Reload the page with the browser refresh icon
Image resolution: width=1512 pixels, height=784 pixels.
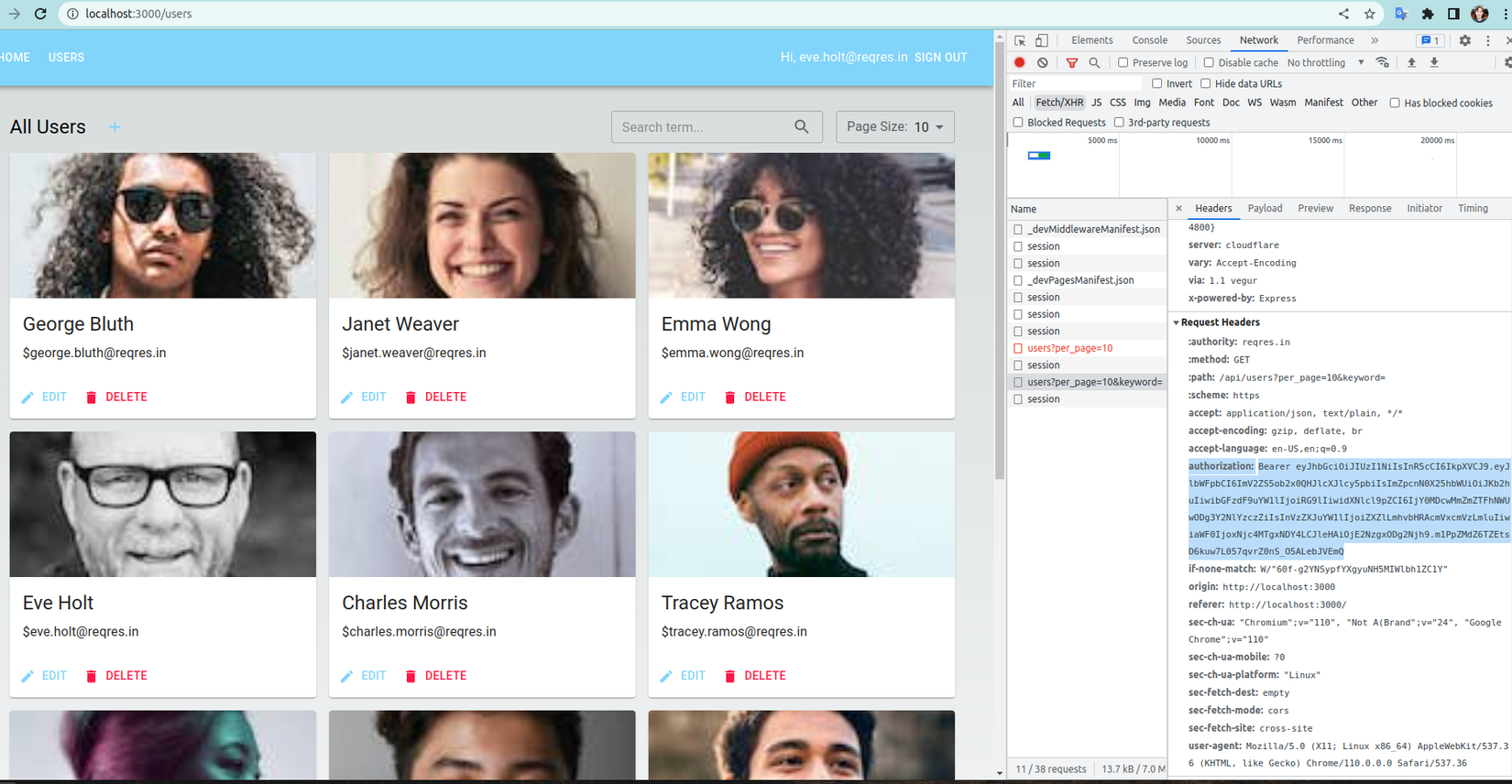point(40,14)
